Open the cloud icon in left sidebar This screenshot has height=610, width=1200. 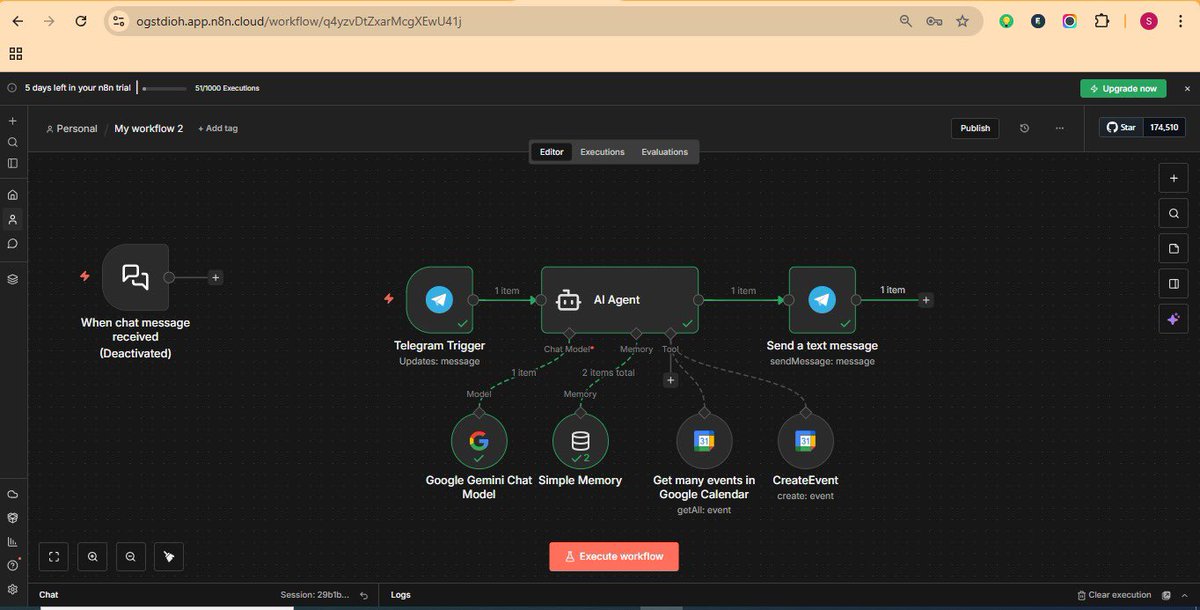point(12,494)
